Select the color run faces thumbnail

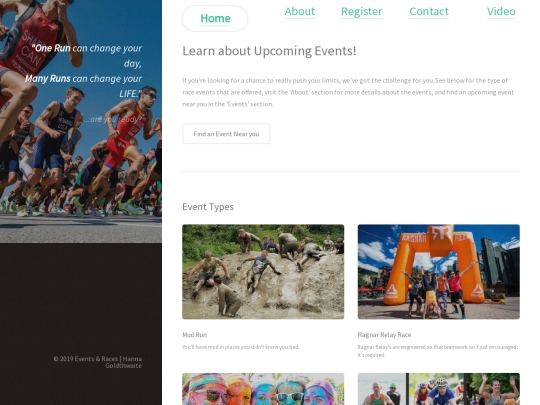pos(263,389)
